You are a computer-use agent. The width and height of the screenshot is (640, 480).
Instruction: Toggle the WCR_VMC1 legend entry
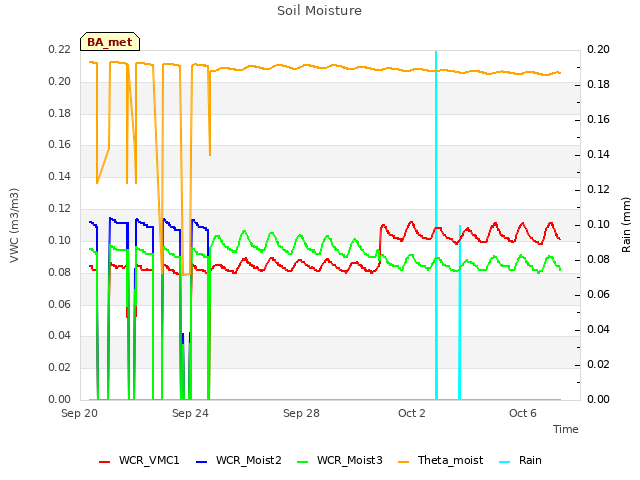pyautogui.click(x=139, y=460)
